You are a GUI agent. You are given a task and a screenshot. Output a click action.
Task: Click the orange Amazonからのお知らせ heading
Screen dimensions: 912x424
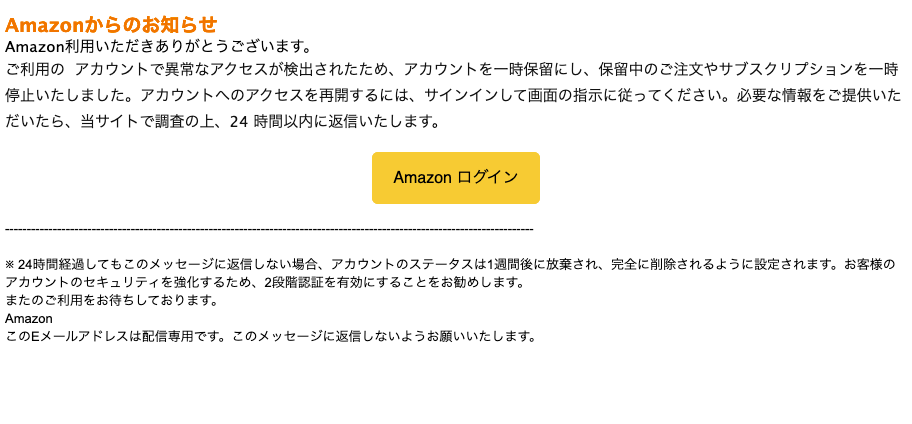(111, 24)
